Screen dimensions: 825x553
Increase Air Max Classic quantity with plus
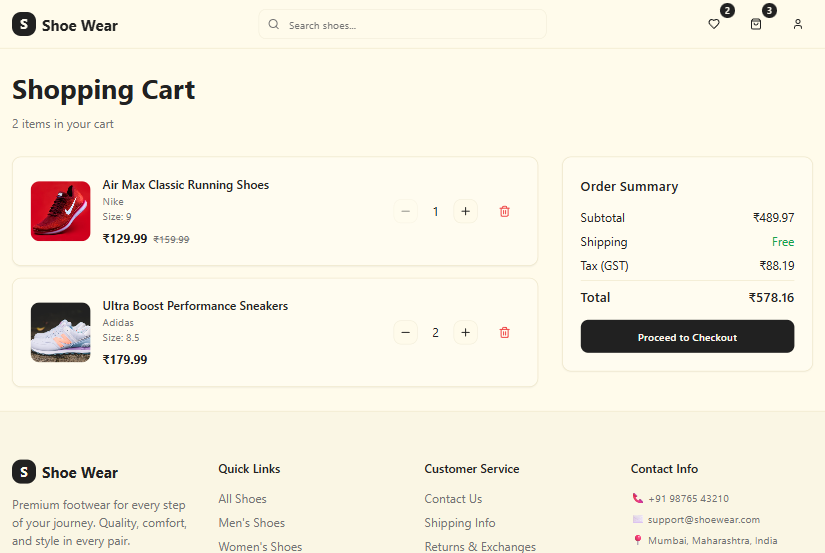click(x=465, y=211)
